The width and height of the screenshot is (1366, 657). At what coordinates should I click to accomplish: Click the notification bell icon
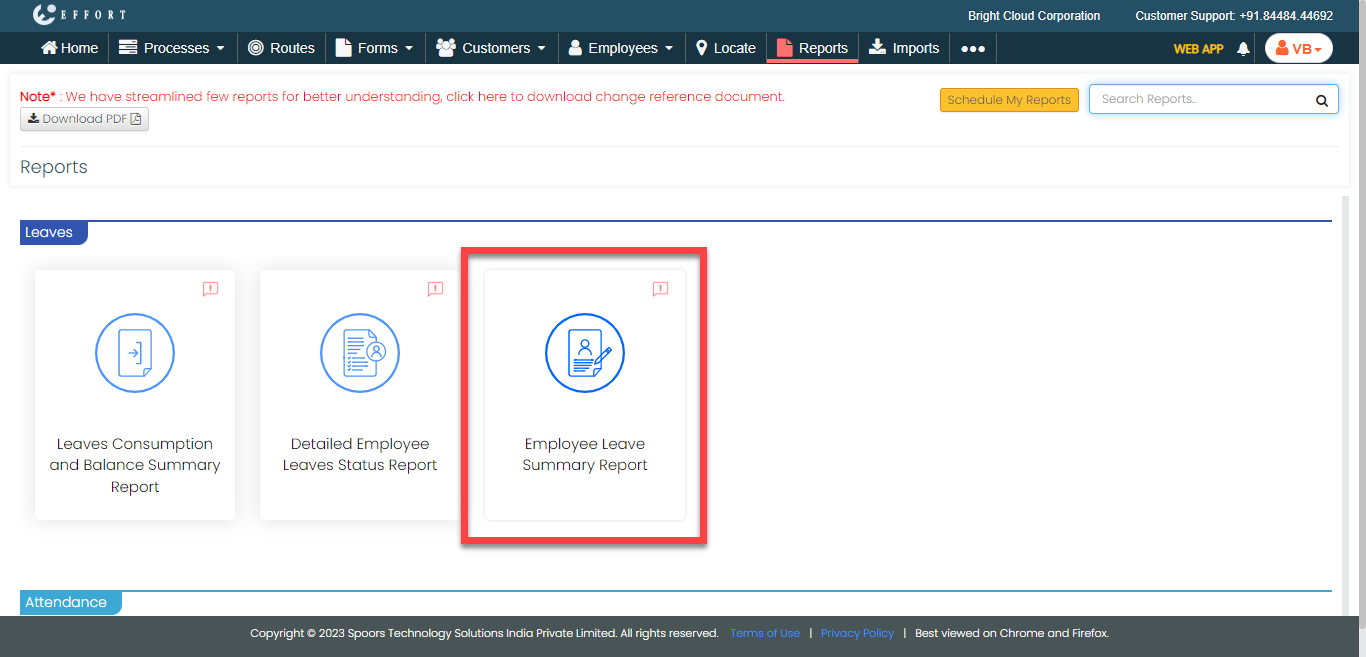pyautogui.click(x=1243, y=48)
